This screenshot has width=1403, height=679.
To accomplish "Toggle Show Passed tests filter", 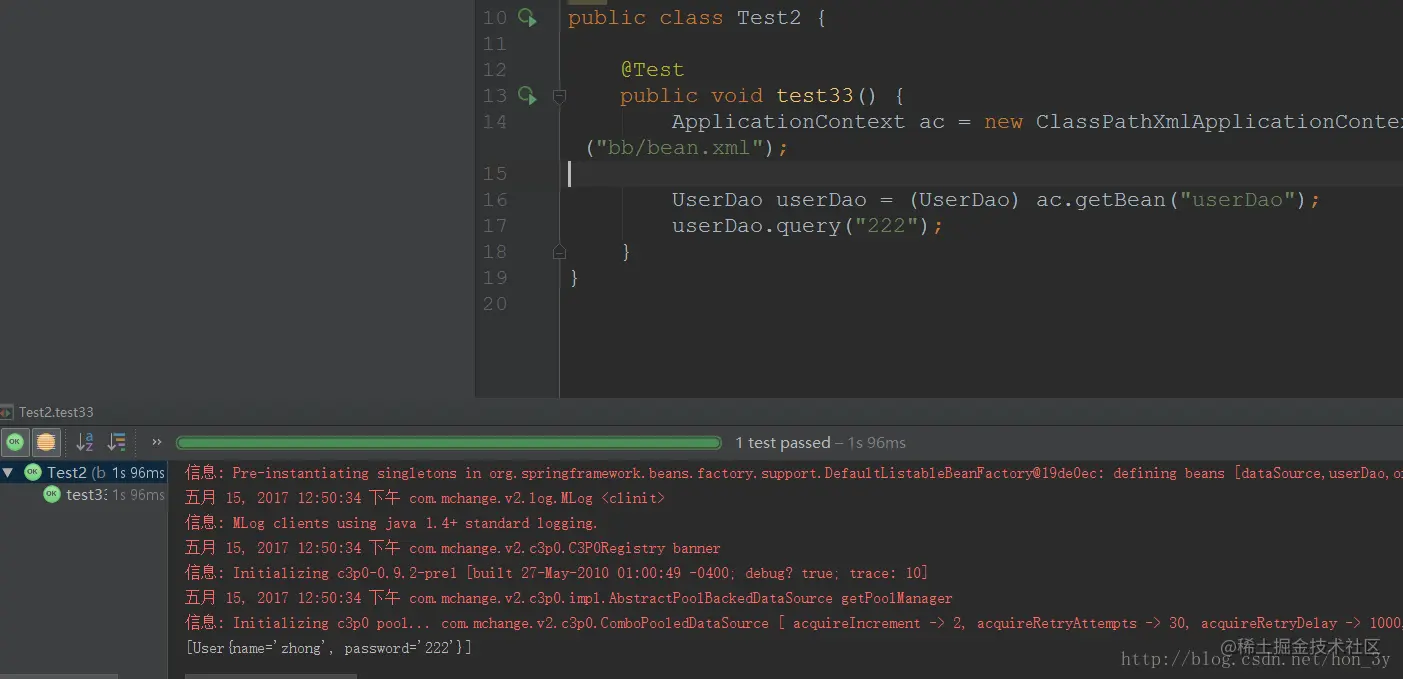I will tap(15, 442).
